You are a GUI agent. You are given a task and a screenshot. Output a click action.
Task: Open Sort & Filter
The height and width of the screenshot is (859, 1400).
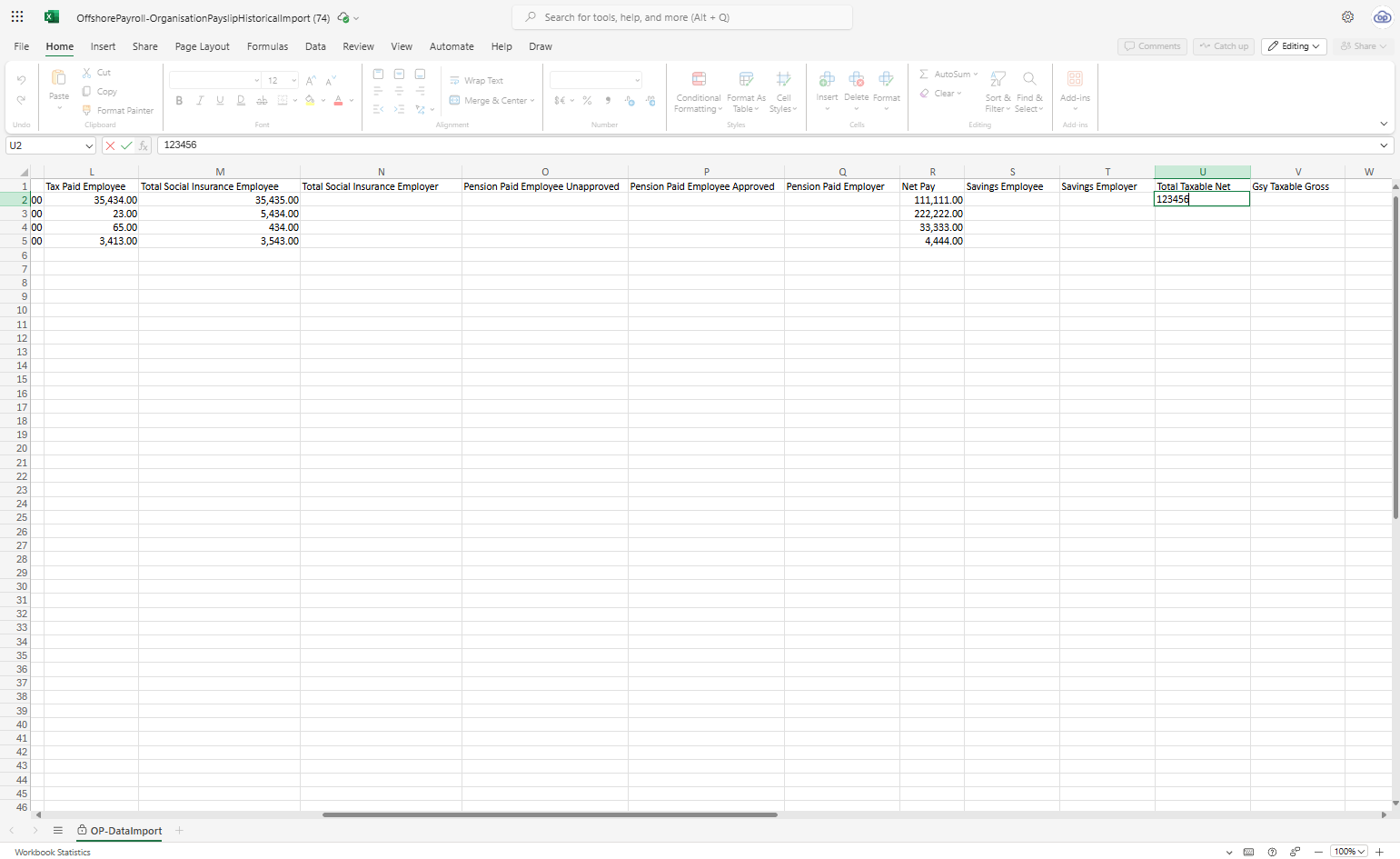pyautogui.click(x=998, y=92)
